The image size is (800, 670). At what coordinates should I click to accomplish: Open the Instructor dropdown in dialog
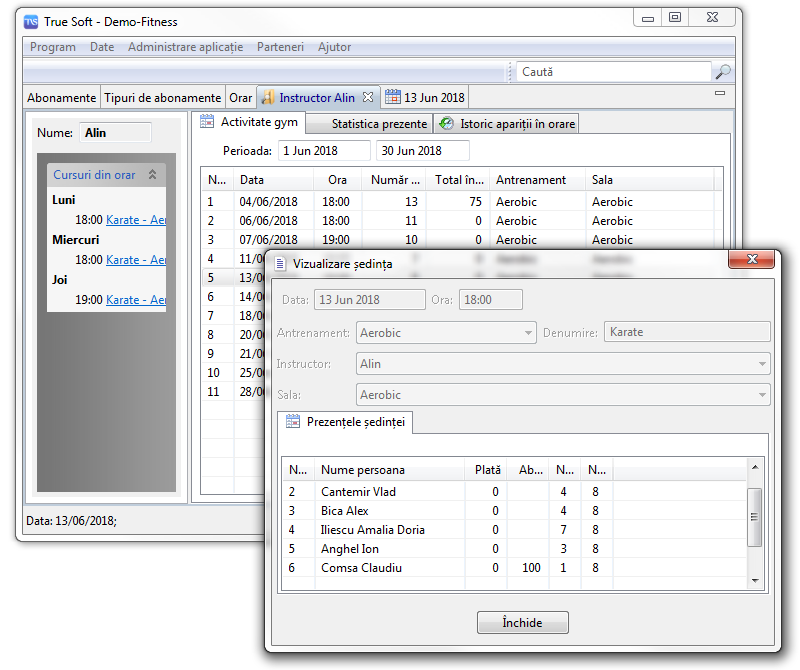tap(763, 364)
